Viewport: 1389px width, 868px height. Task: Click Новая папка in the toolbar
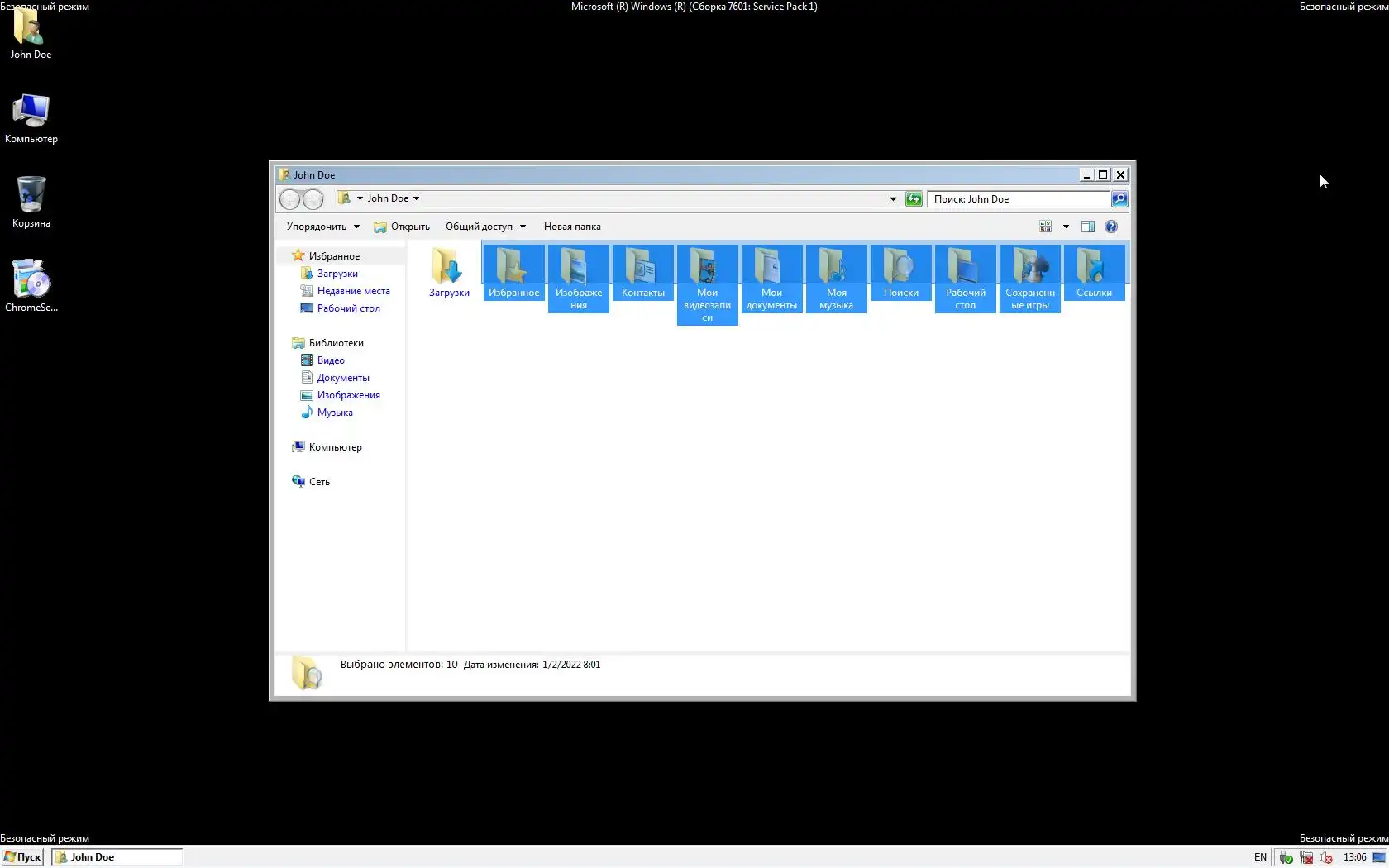[572, 227]
